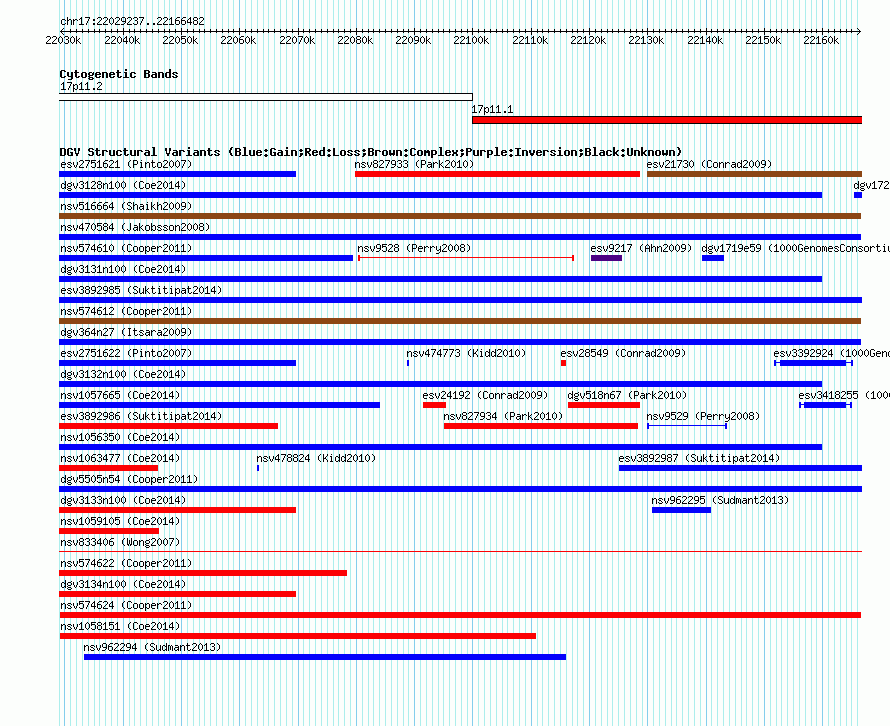Open the nsv962295 (Sudmant2013) label
The height and width of the screenshot is (726, 890).
pos(720,500)
